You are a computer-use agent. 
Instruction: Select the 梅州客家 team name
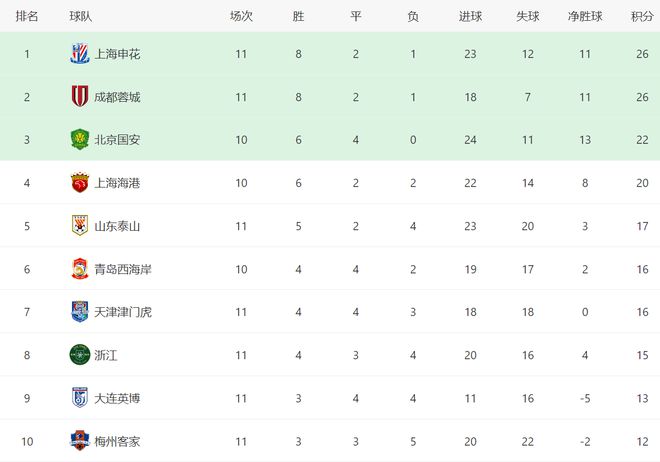pos(117,441)
